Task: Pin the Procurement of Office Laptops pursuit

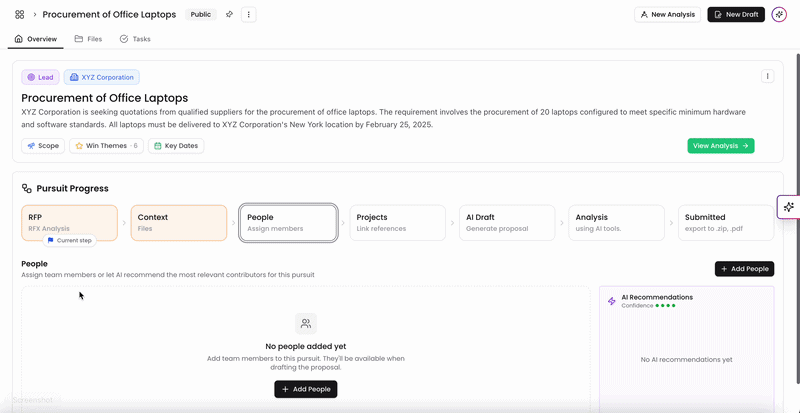Action: (230, 14)
